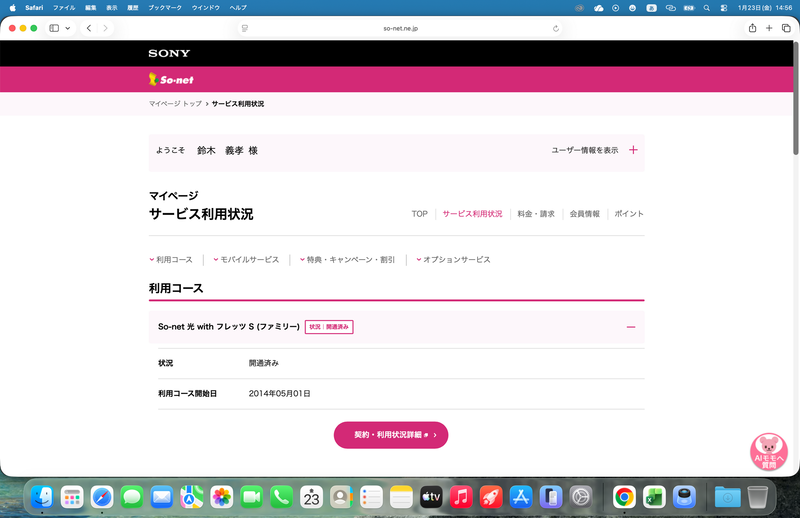Jump to 利用コース anchor link
Image resolution: width=800 pixels, height=518 pixels.
(x=171, y=259)
